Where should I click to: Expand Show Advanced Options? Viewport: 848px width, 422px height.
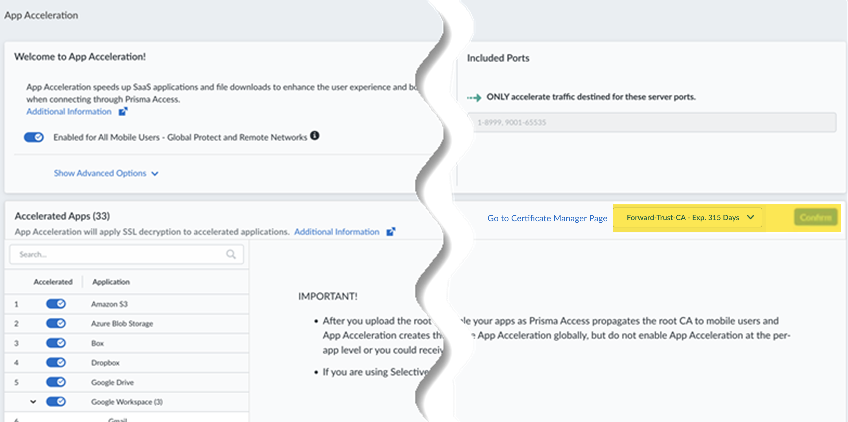106,173
